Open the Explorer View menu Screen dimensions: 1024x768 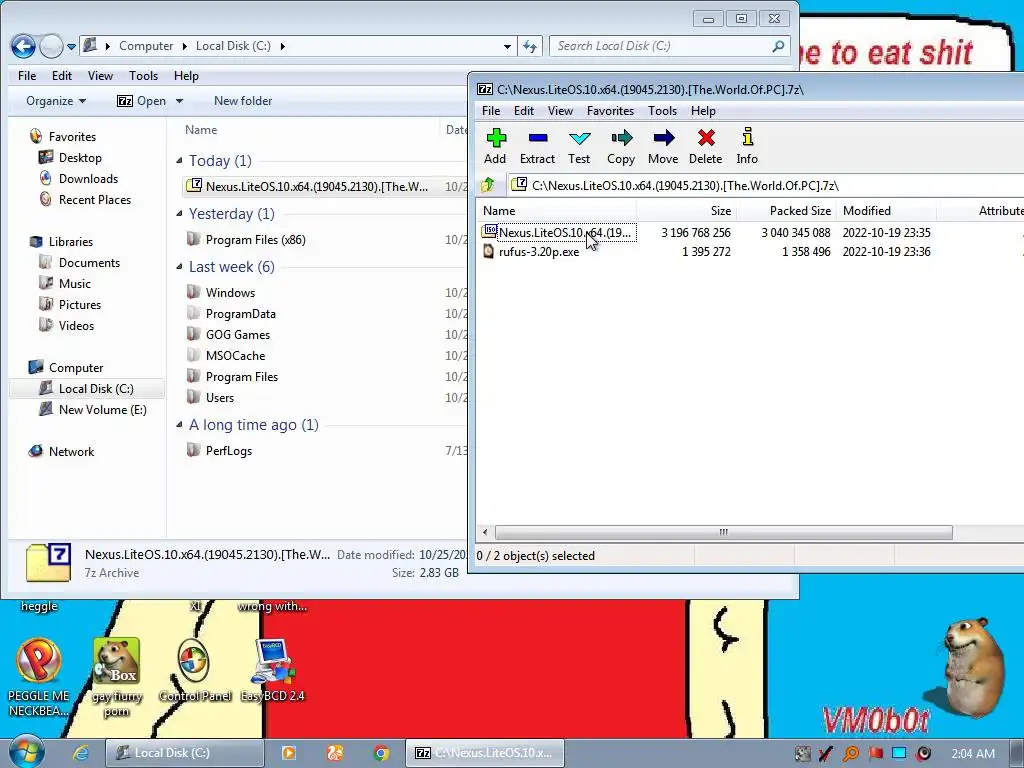101,76
